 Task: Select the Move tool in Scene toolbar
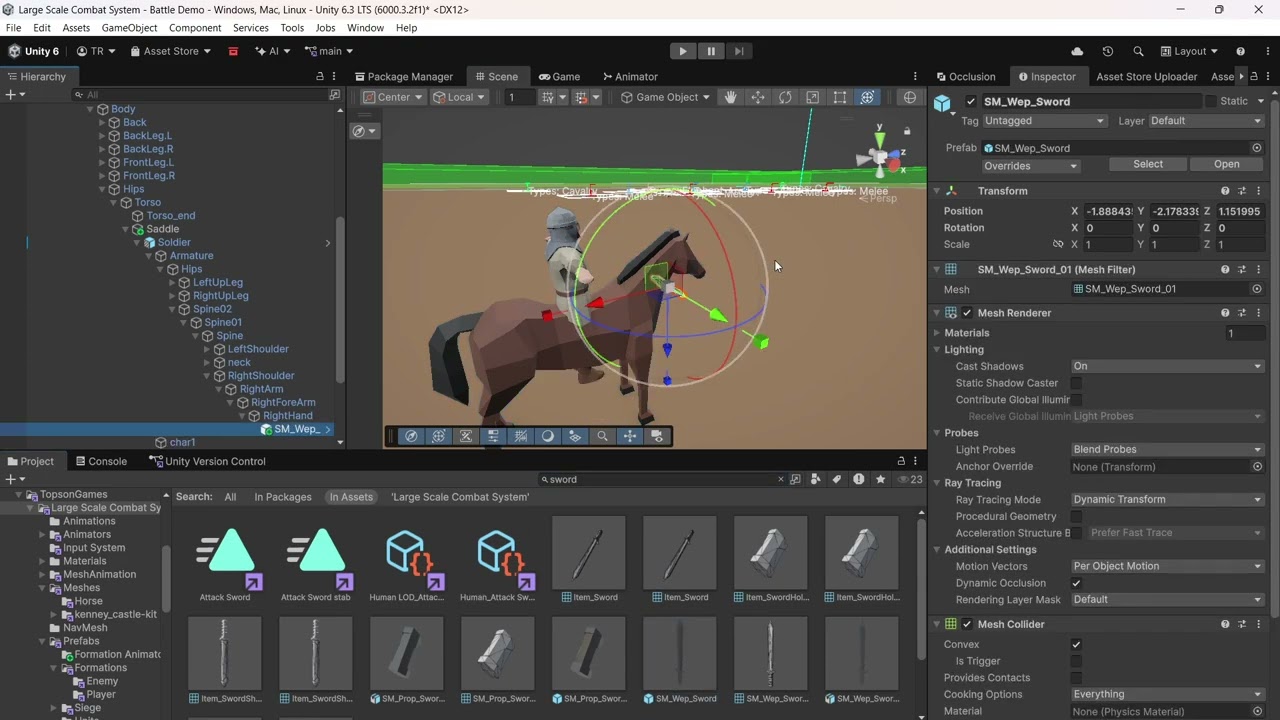click(758, 97)
